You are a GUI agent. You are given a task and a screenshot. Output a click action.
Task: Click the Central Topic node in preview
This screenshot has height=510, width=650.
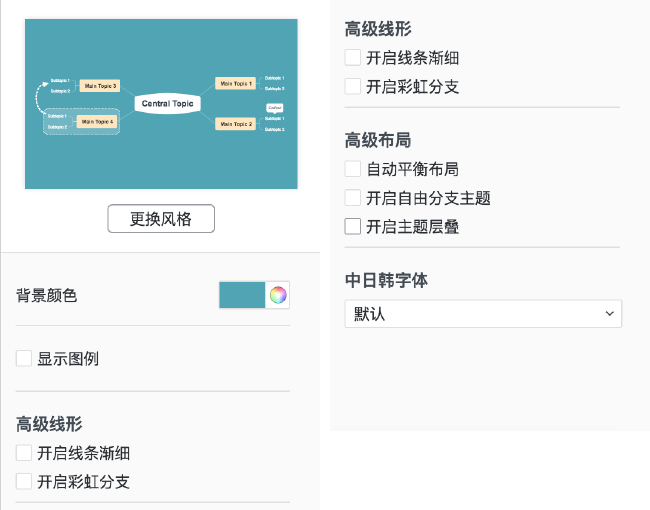[x=167, y=104]
